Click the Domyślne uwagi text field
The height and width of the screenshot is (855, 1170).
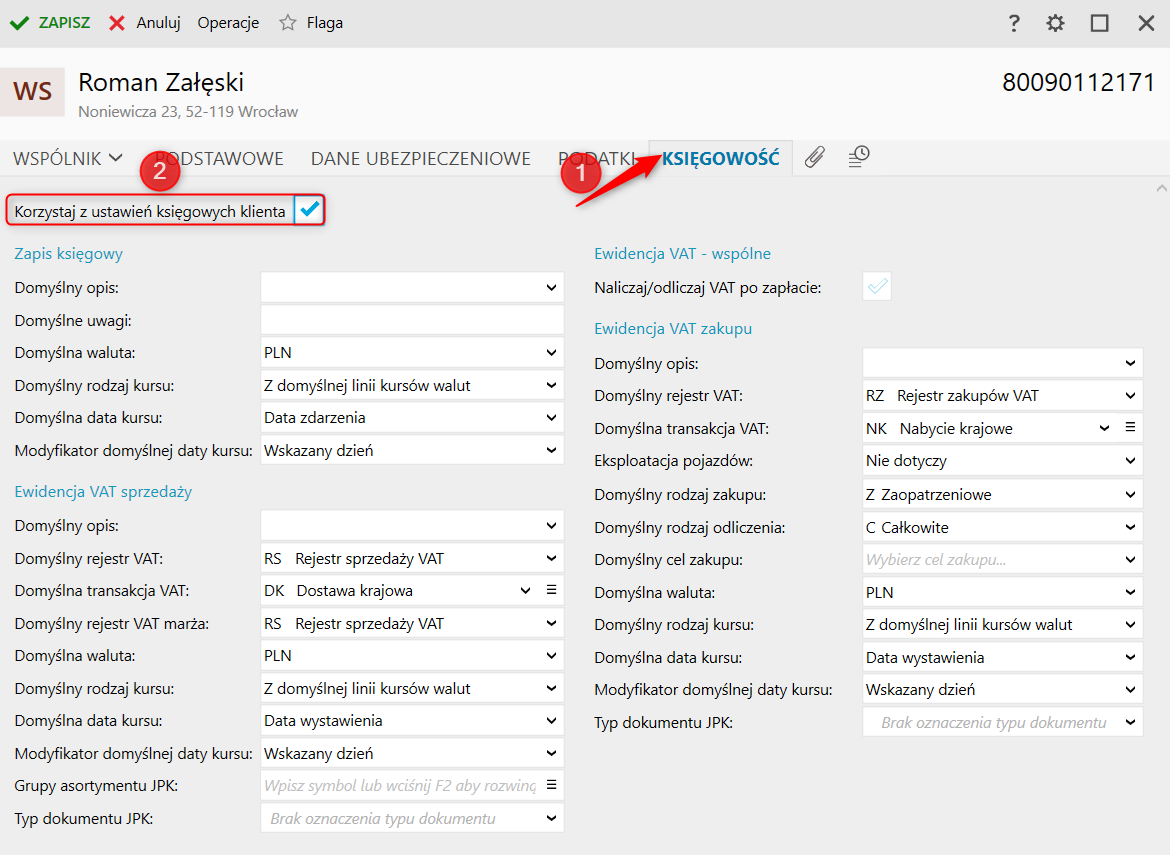412,320
